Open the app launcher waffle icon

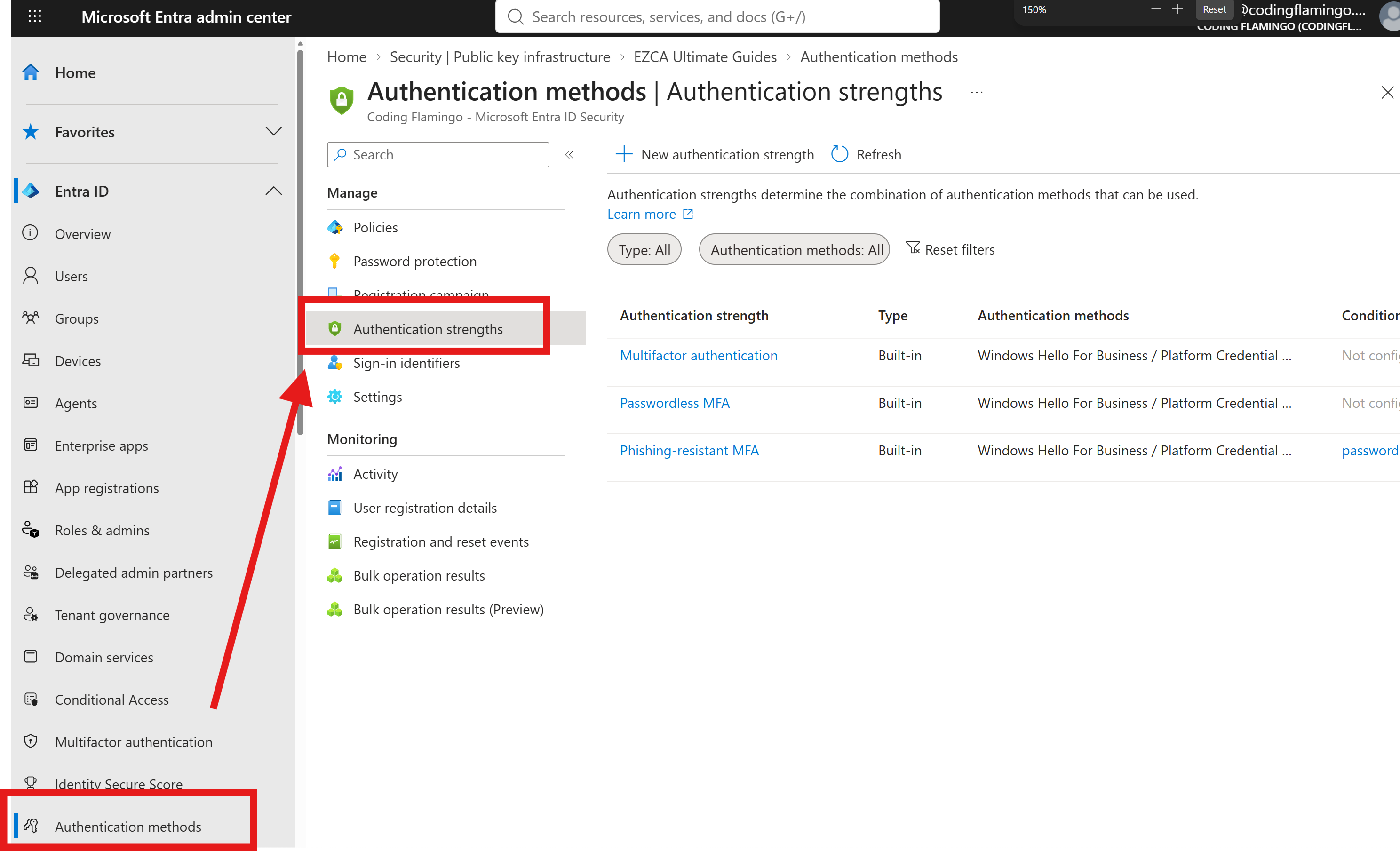point(35,16)
